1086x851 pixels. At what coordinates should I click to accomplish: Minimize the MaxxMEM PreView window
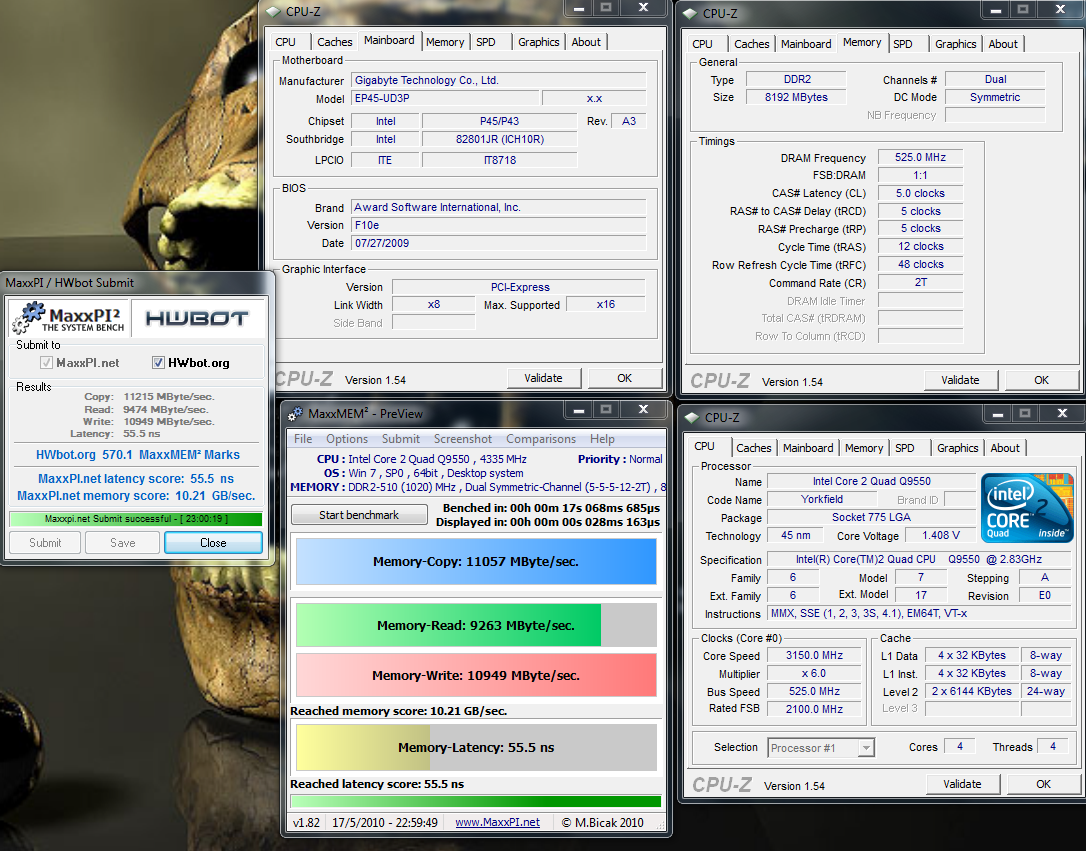pos(578,410)
